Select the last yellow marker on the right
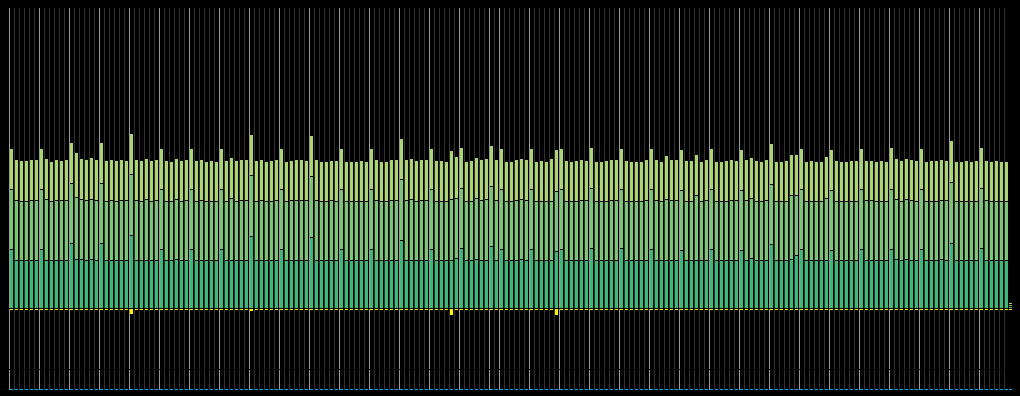 pos(556,312)
